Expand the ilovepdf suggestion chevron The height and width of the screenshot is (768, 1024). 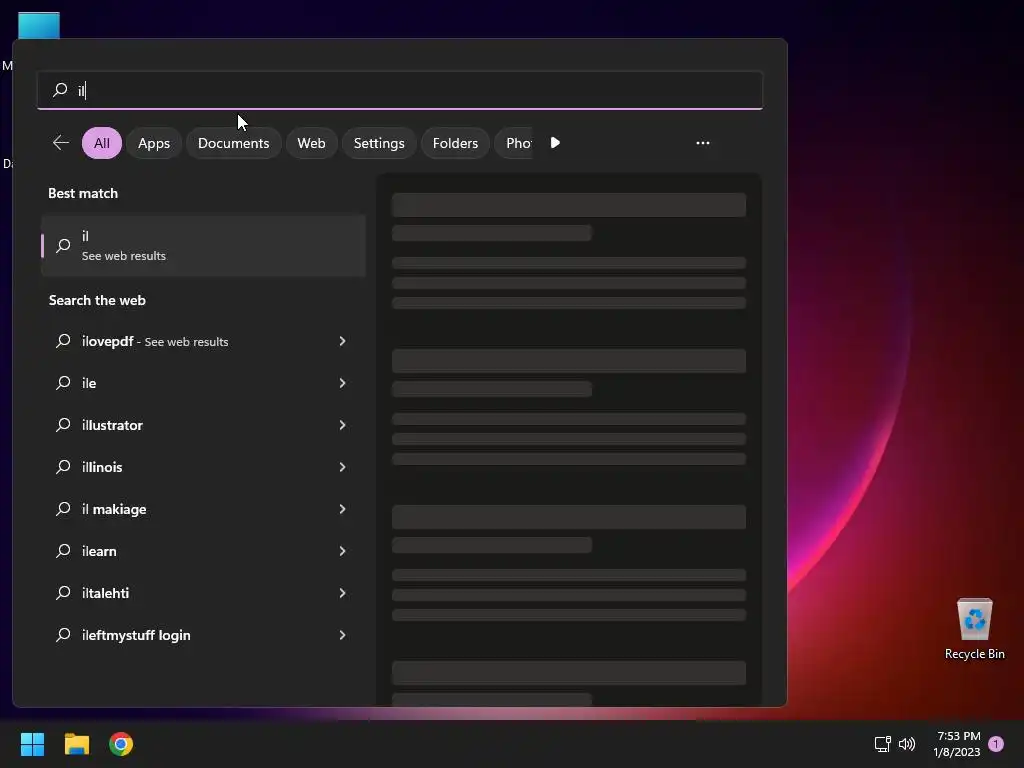click(342, 341)
